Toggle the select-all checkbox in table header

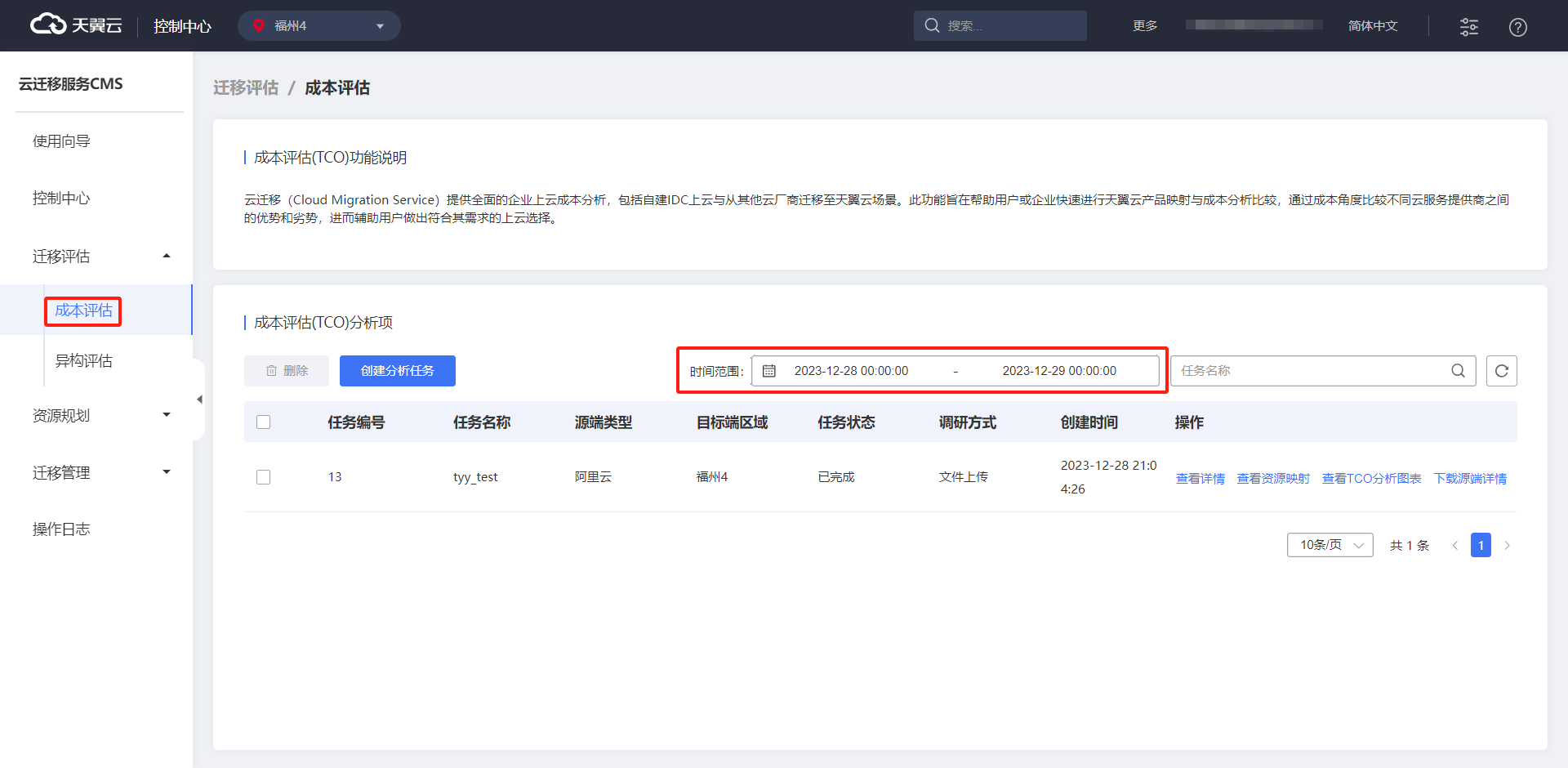coord(263,422)
